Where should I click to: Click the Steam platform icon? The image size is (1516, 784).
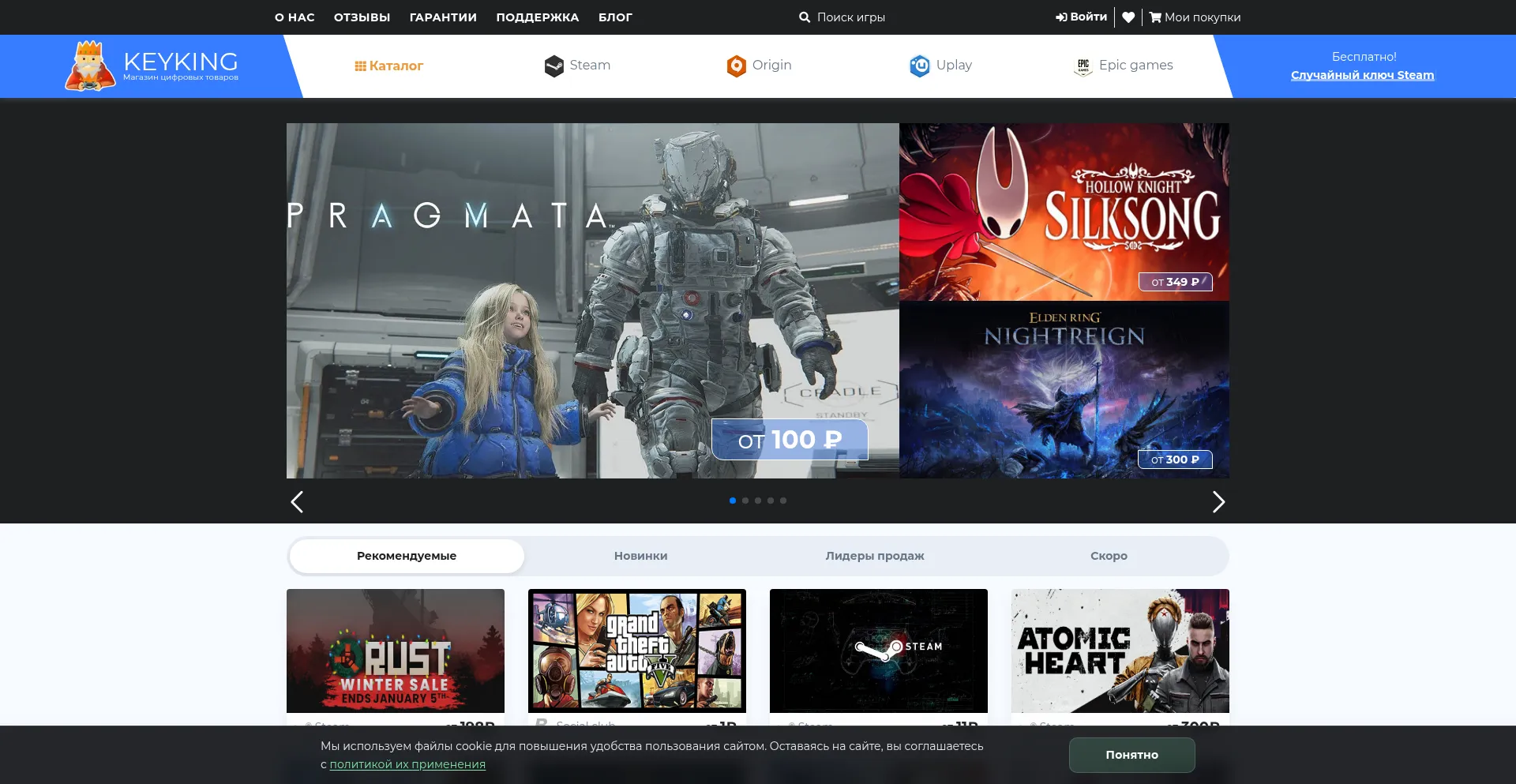point(554,66)
